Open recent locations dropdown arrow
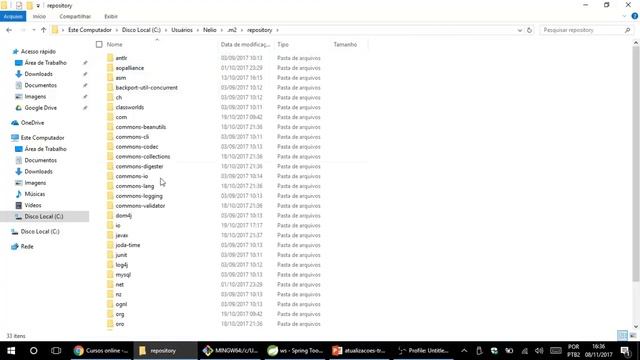This screenshot has width=640, height=360. coord(33,30)
